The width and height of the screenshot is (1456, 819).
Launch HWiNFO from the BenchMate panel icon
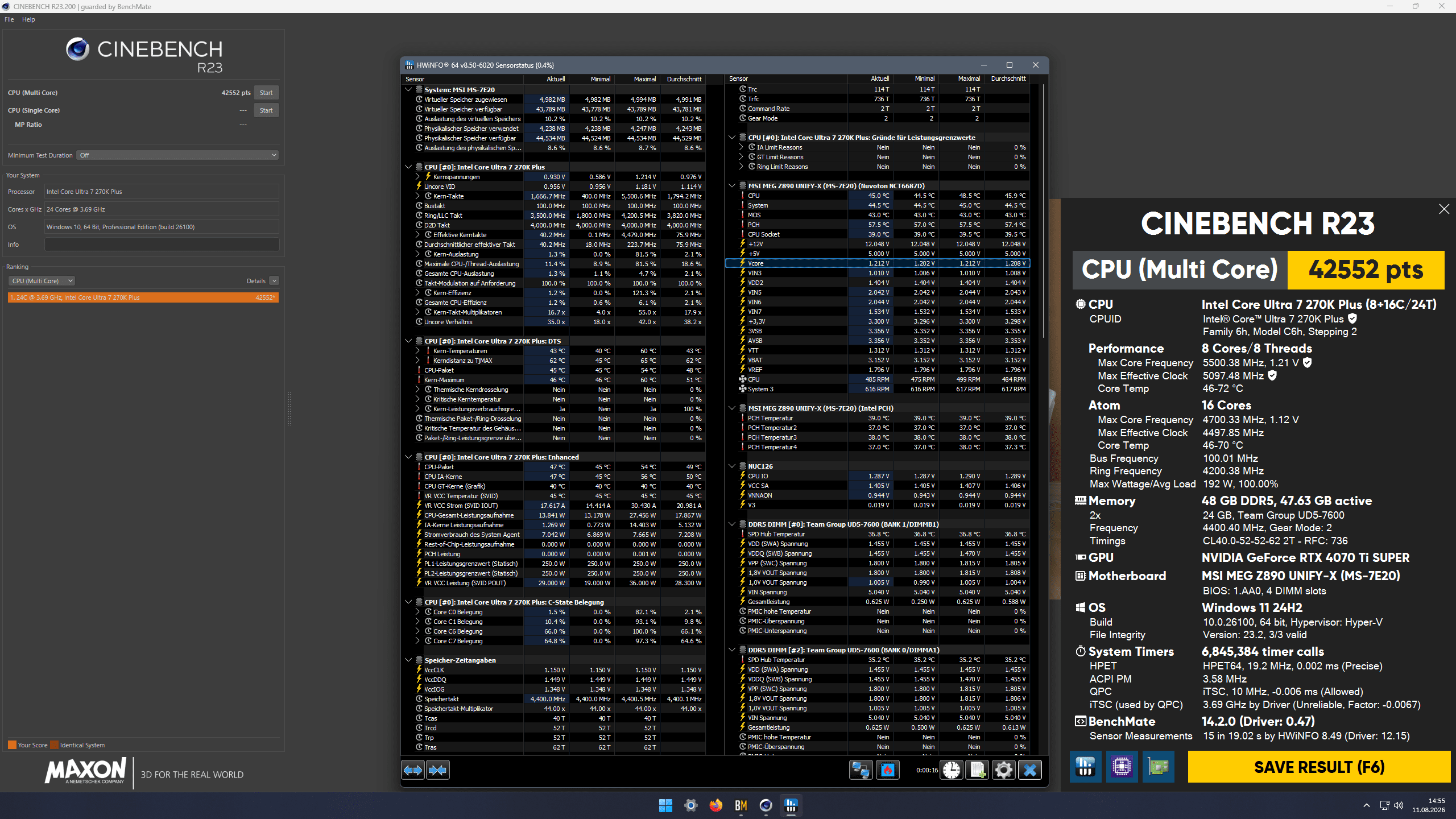coord(1085,767)
